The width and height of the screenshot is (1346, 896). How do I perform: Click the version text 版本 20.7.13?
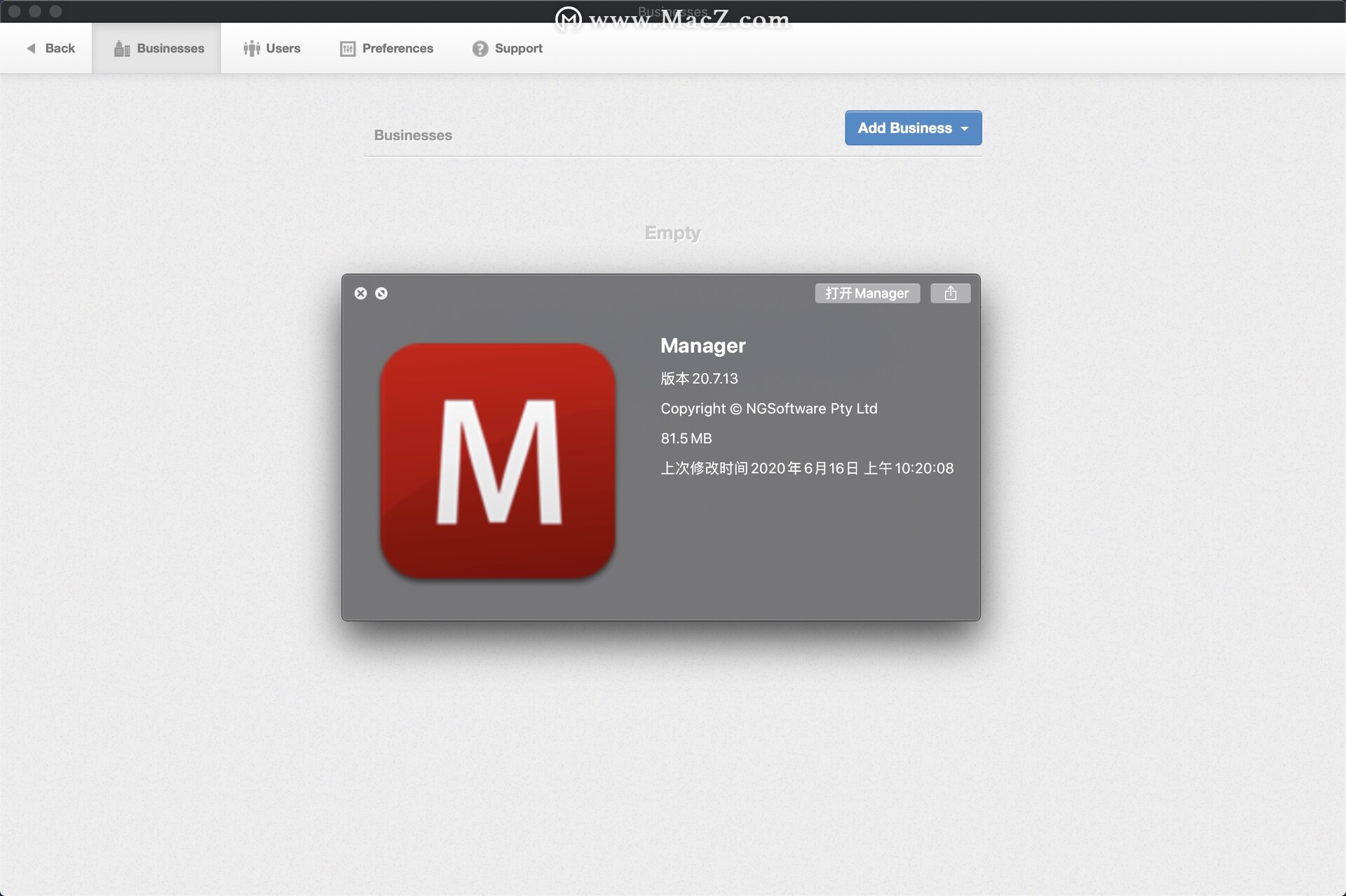coord(699,379)
